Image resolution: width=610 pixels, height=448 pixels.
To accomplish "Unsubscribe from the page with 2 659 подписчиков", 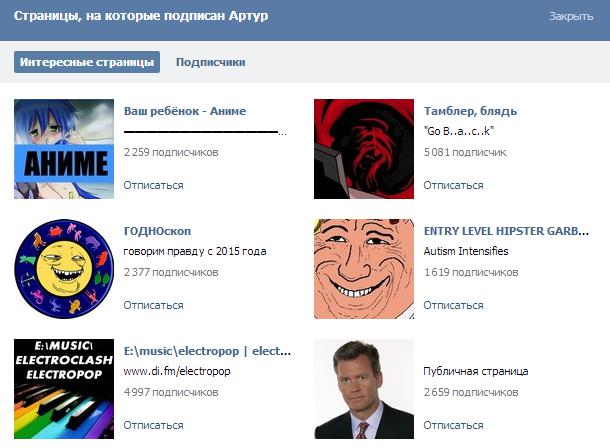I will (453, 425).
